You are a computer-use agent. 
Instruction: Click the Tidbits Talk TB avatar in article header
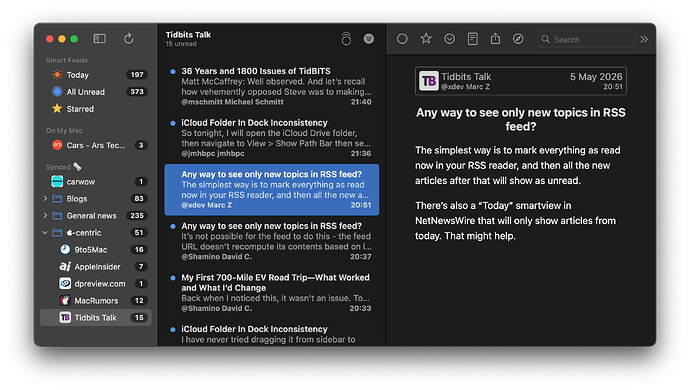(428, 81)
